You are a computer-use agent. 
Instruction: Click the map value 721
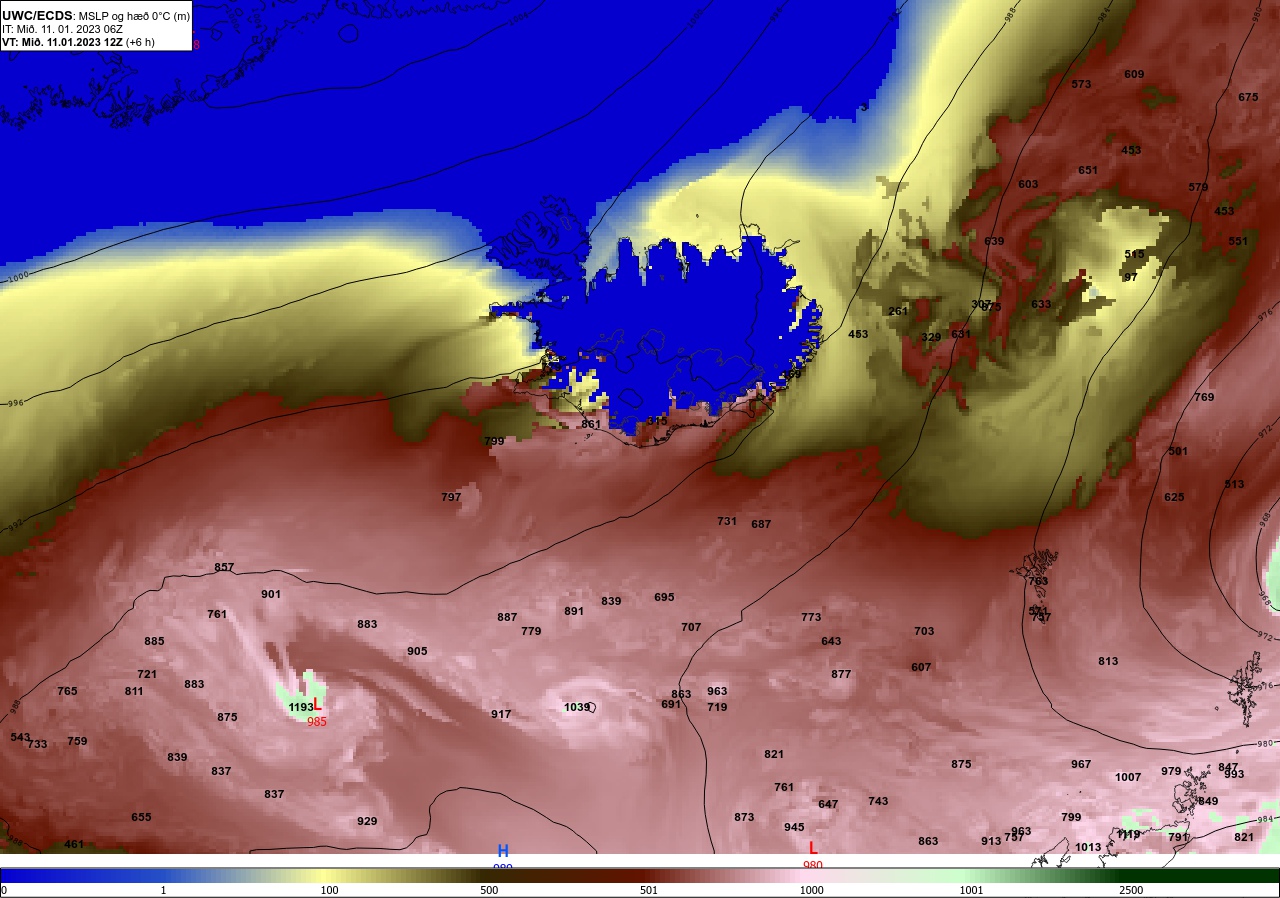pos(147,674)
